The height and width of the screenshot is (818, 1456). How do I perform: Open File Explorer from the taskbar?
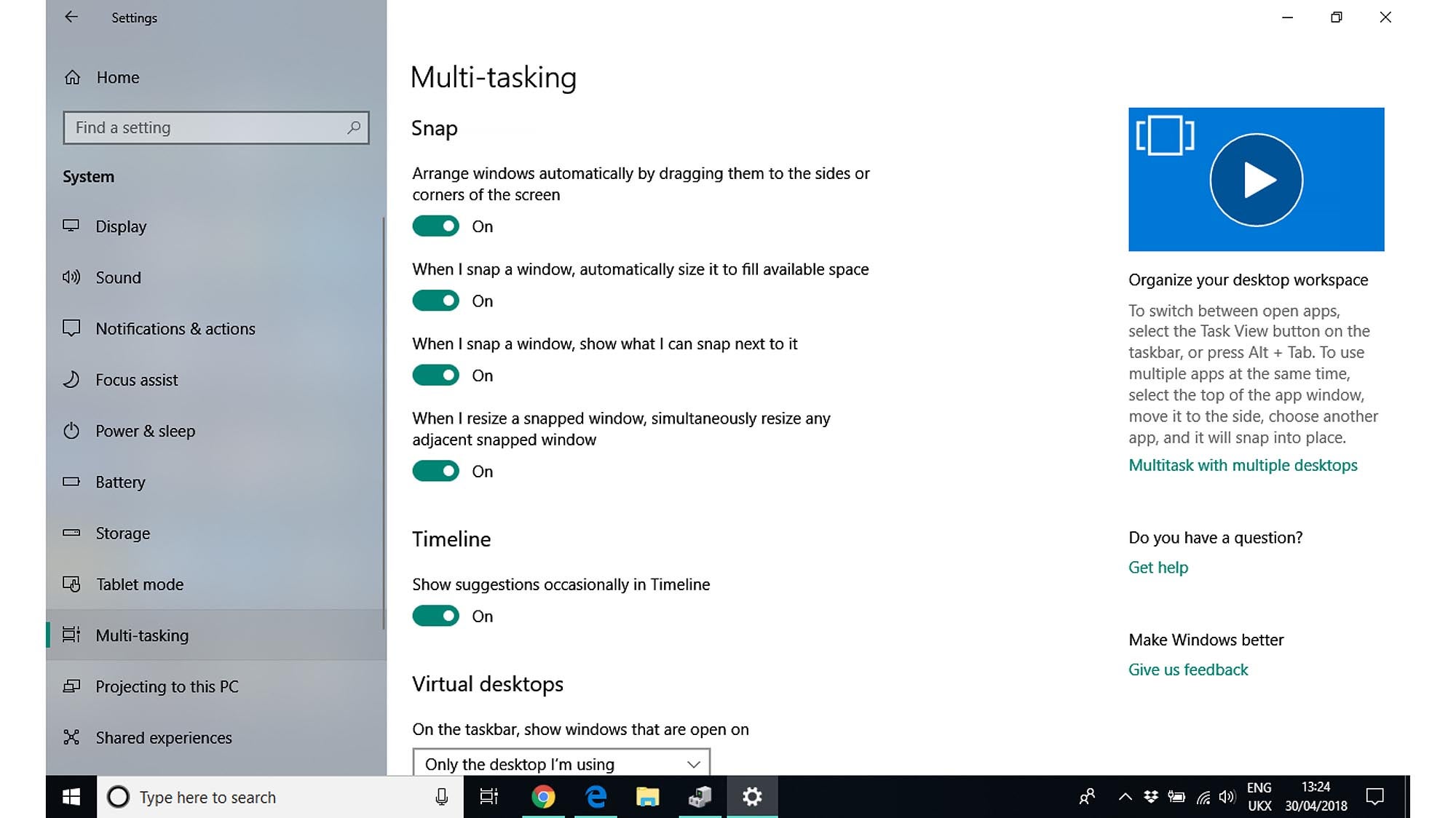pyautogui.click(x=647, y=797)
